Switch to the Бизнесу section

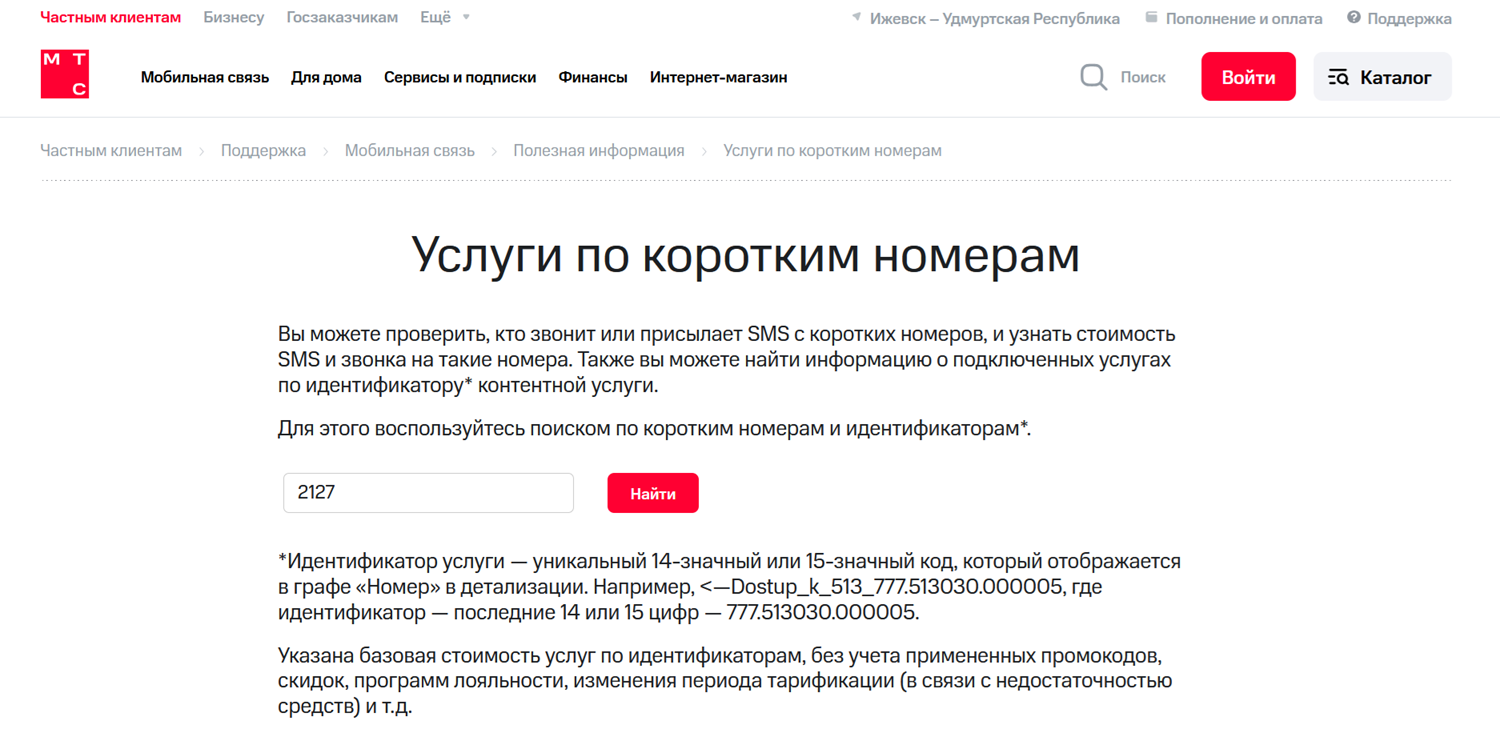234,18
